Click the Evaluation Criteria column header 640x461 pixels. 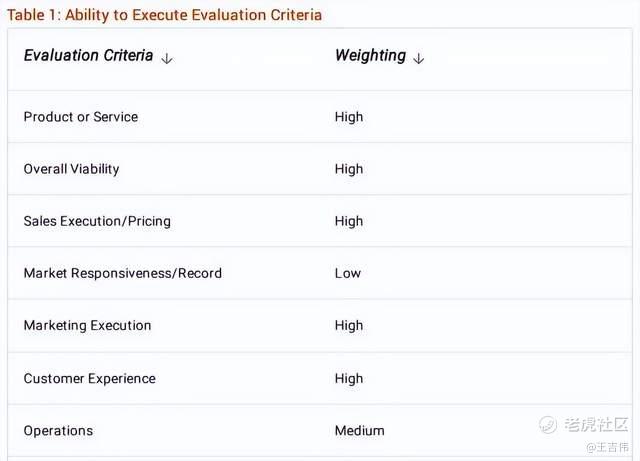point(88,56)
